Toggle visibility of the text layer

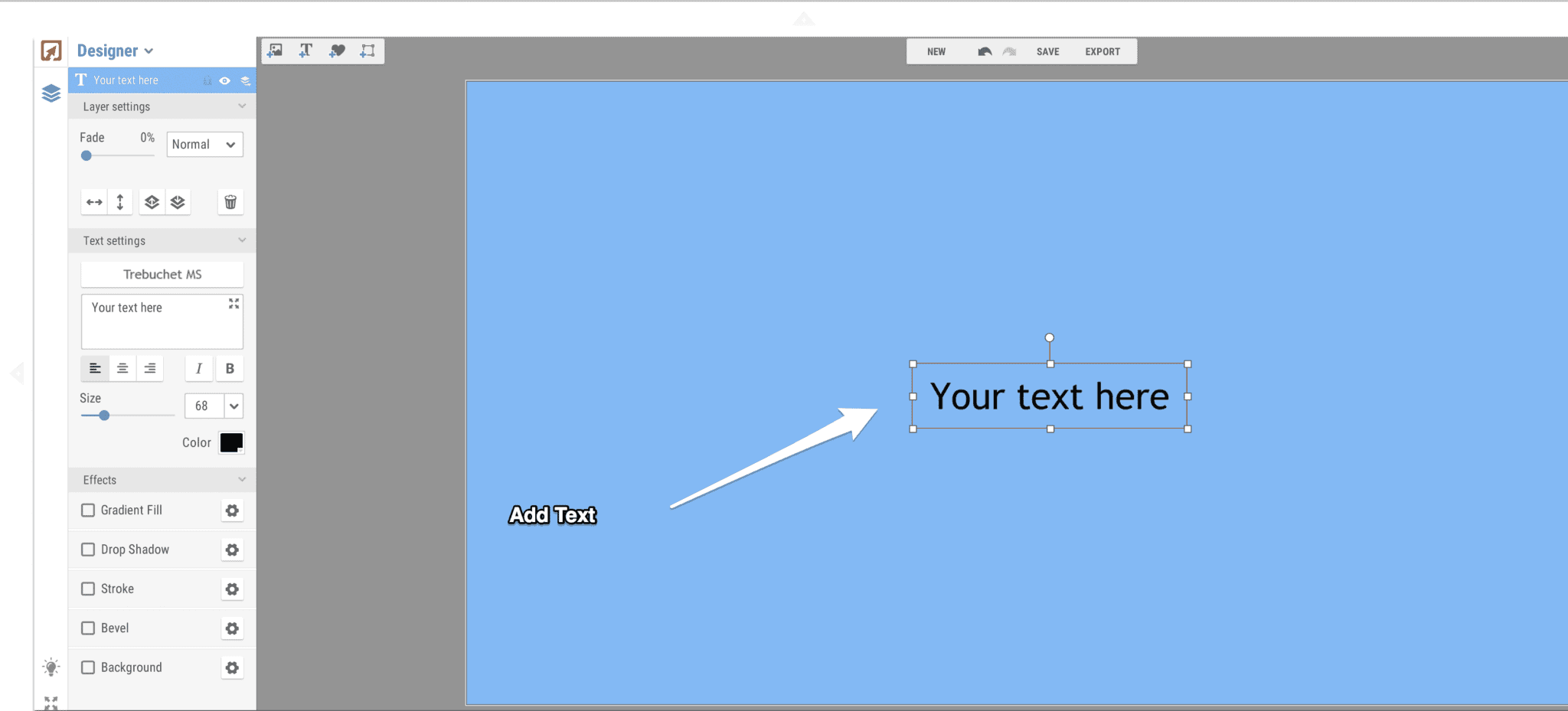[x=224, y=80]
